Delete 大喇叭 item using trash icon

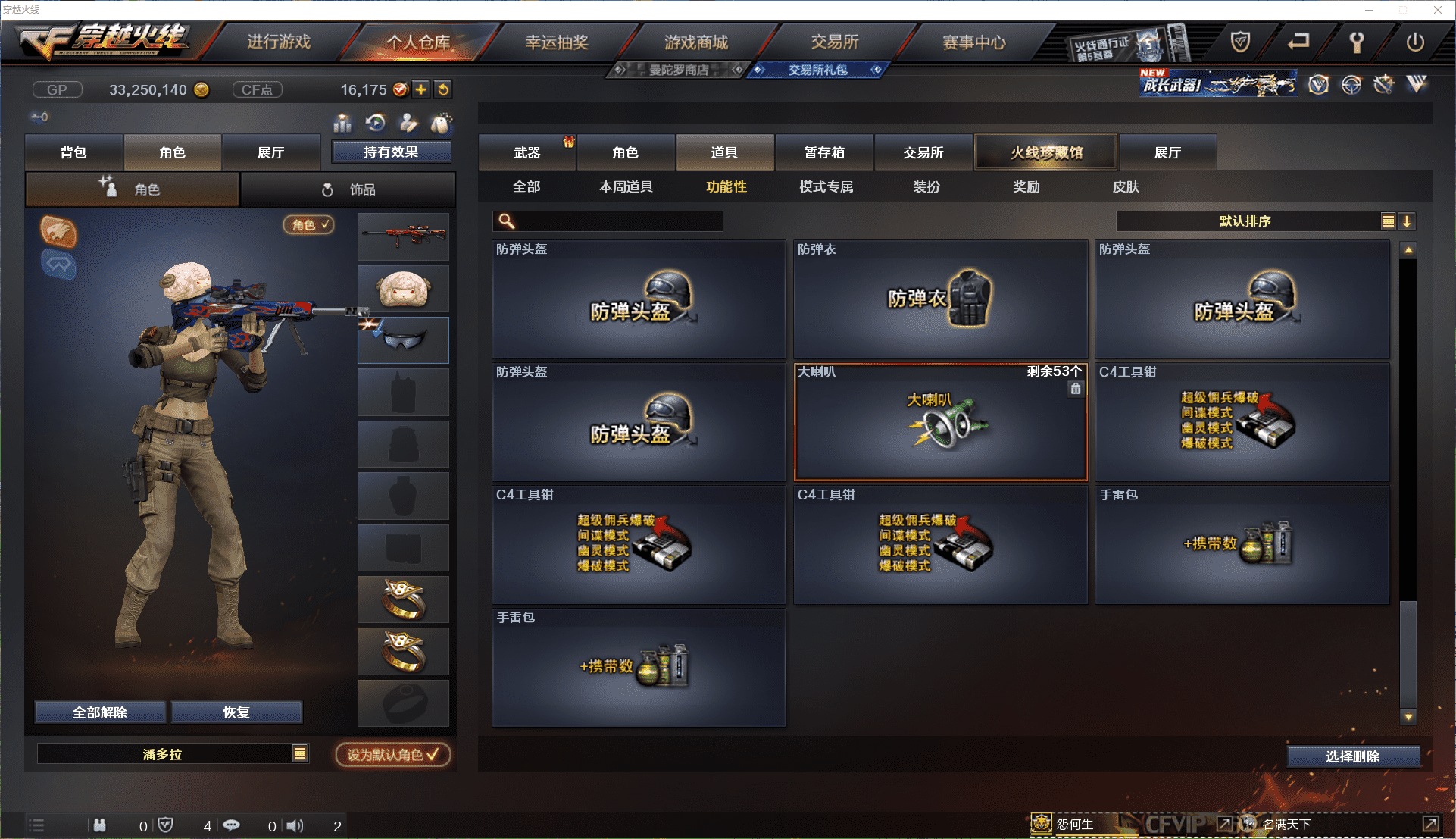pos(1076,389)
